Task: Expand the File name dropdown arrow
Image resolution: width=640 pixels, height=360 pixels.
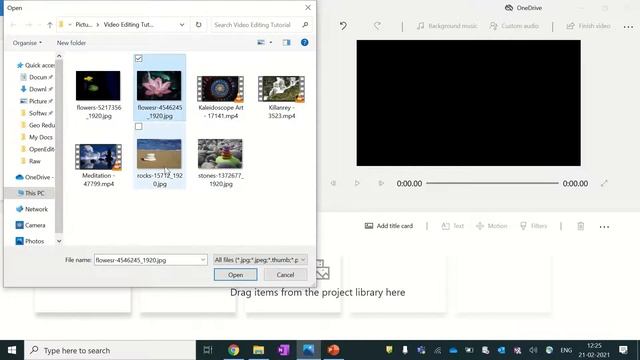Action: pyautogui.click(x=203, y=260)
